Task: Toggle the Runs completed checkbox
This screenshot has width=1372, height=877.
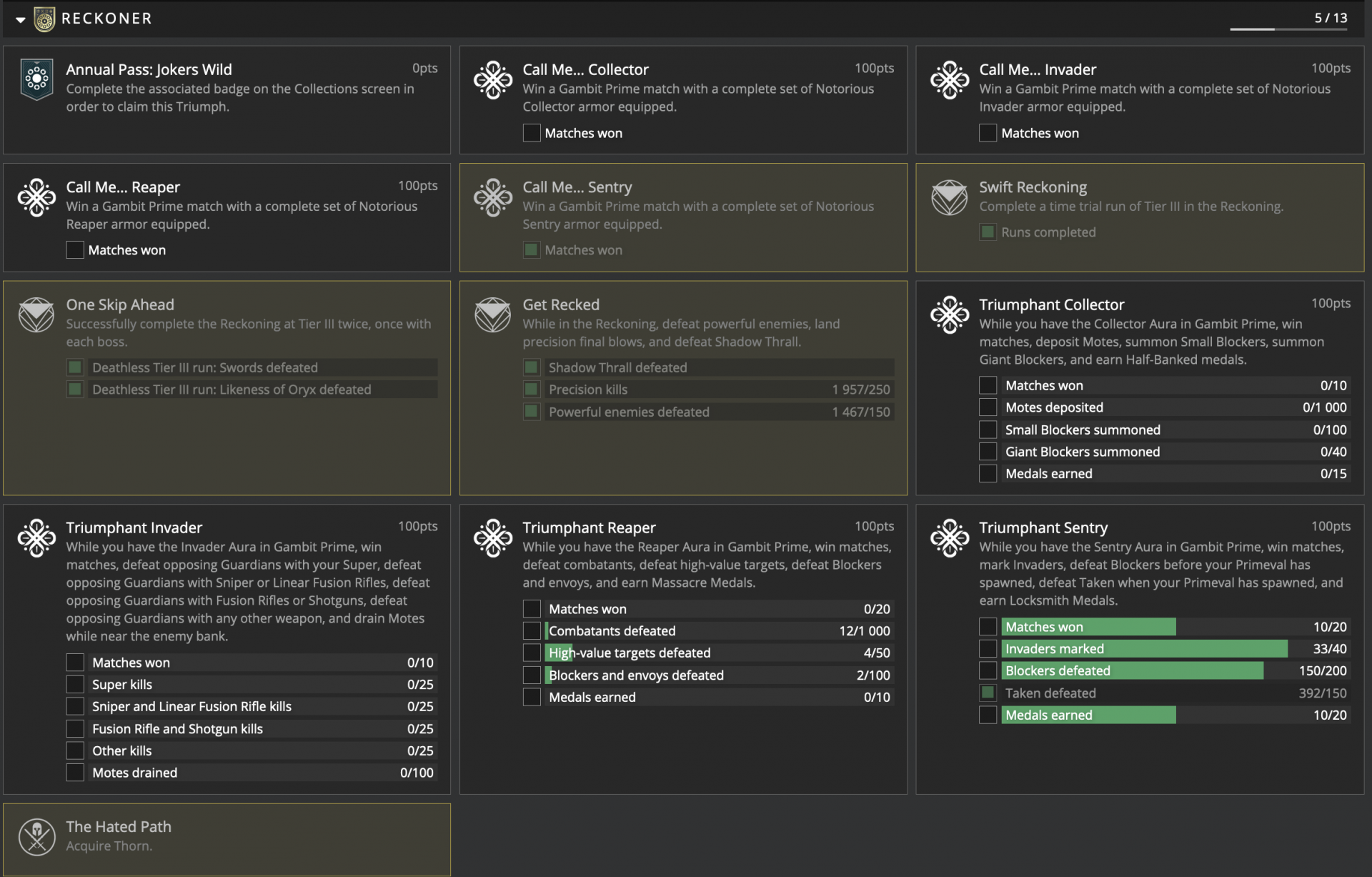Action: click(988, 232)
